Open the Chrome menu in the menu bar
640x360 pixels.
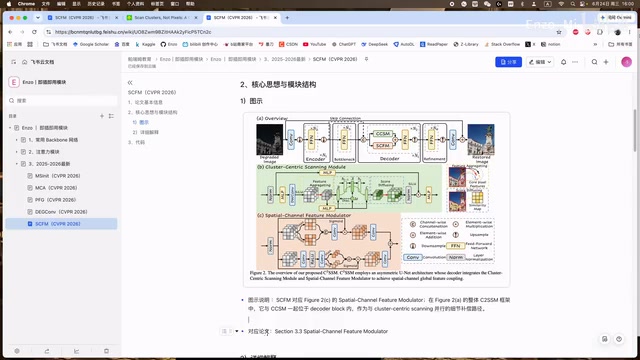26,4
